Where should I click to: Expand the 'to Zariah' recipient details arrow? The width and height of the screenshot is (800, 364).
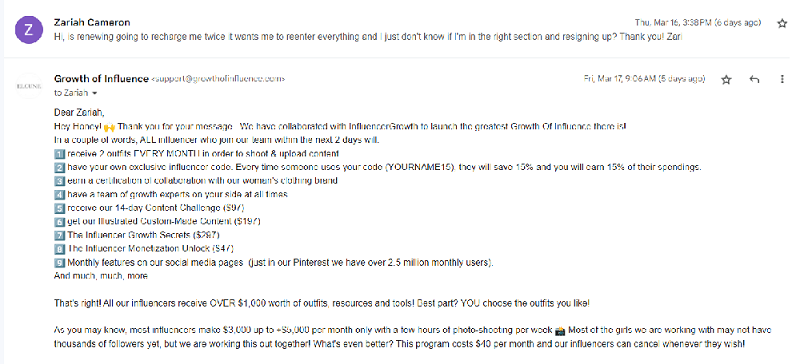[x=94, y=93]
